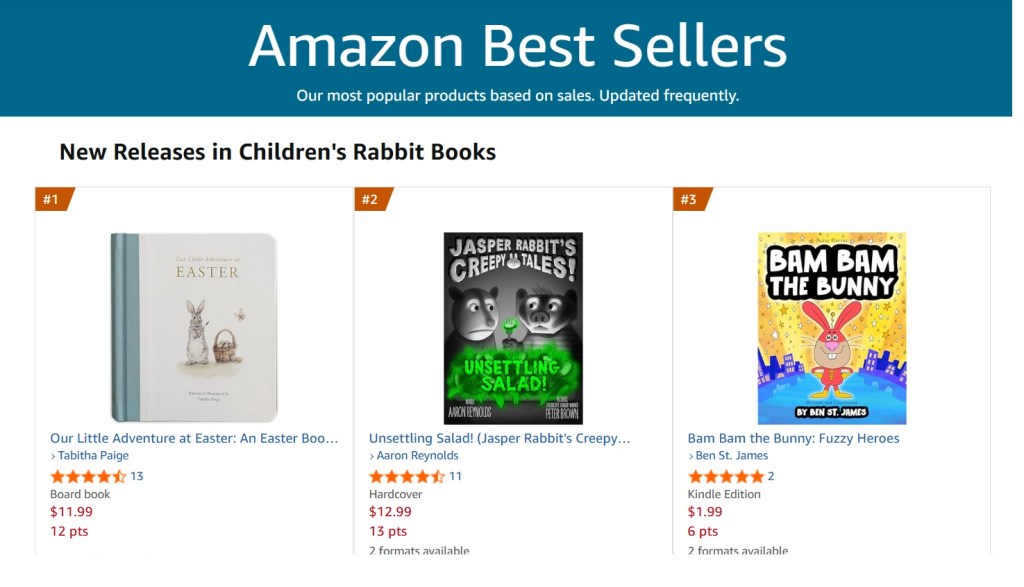Screen dimensions: 1024x587
Task: Click the #2 rank badge
Action: point(370,199)
